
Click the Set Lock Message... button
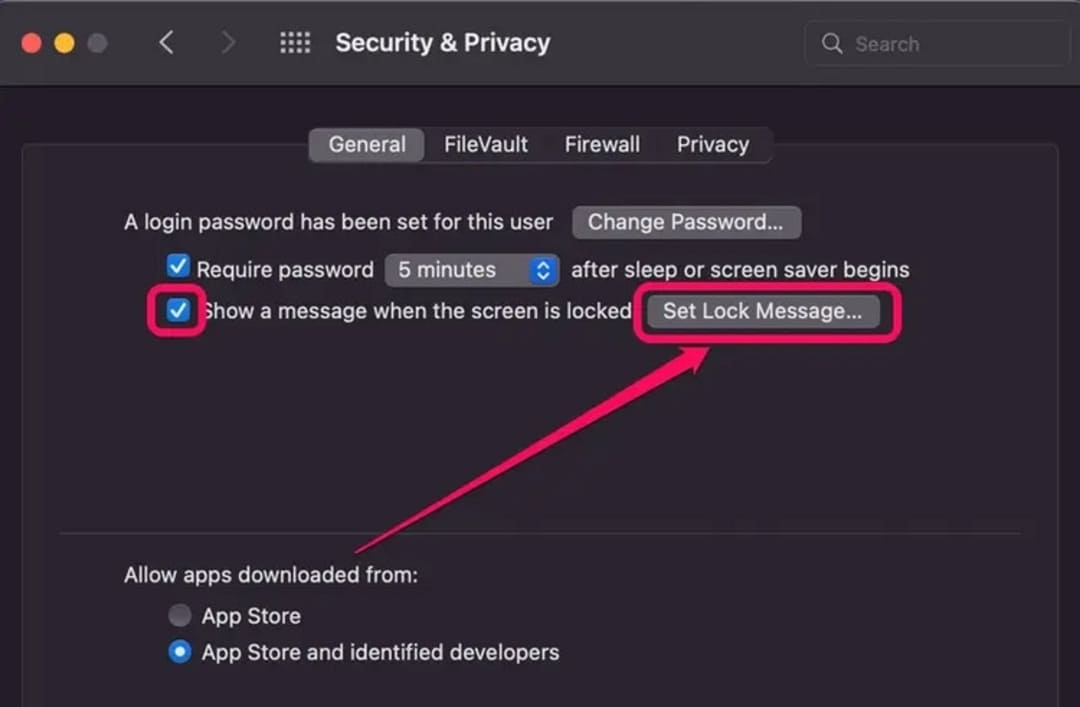point(762,311)
